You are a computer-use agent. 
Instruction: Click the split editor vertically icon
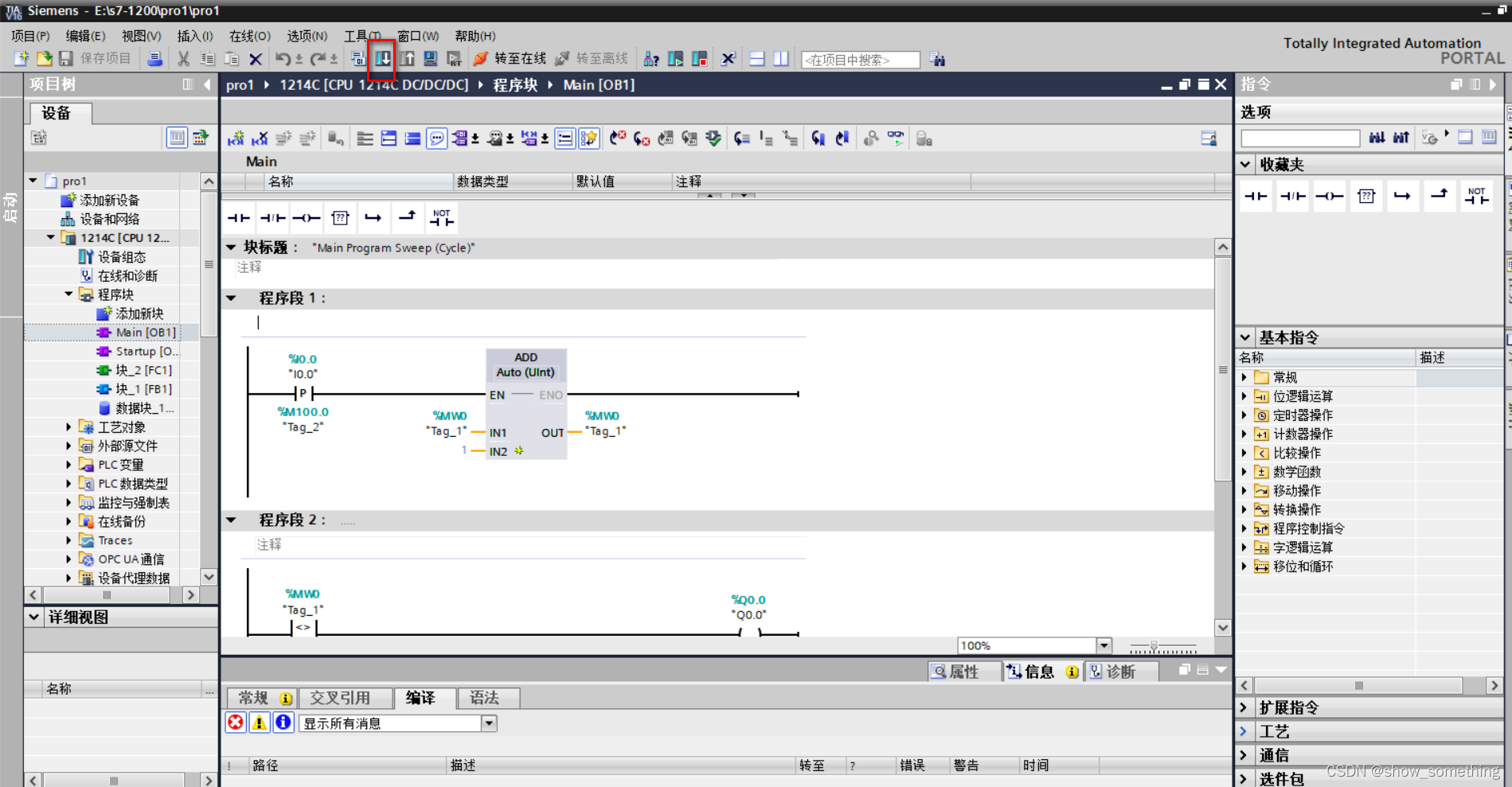[x=781, y=59]
